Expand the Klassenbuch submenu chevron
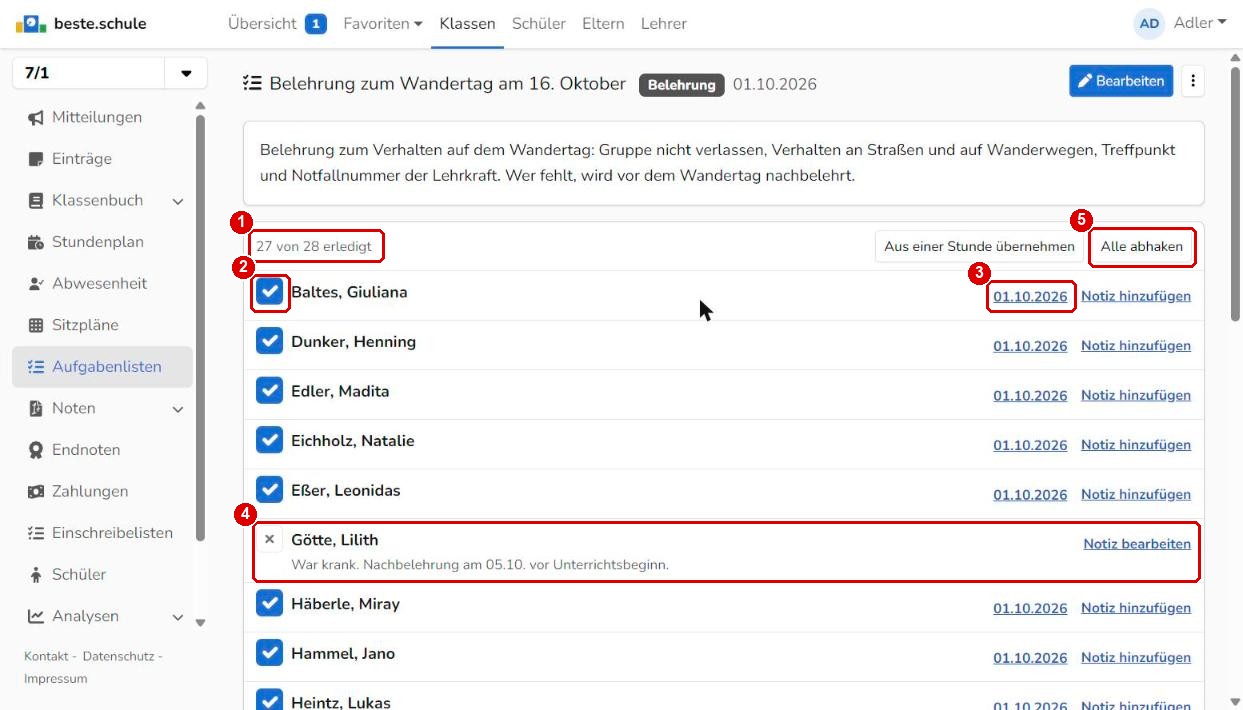 [x=178, y=201]
